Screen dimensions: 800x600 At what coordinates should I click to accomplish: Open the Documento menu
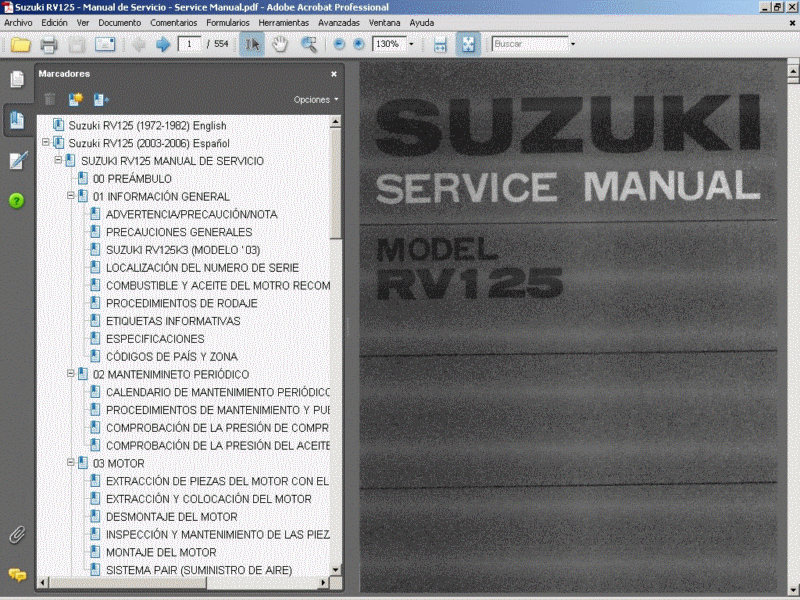click(x=120, y=22)
